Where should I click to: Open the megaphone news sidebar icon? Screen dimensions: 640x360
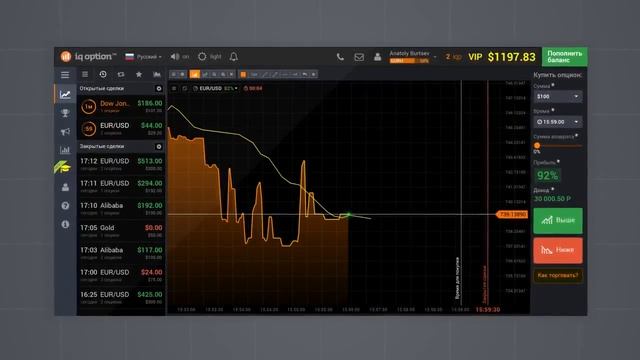click(x=65, y=131)
